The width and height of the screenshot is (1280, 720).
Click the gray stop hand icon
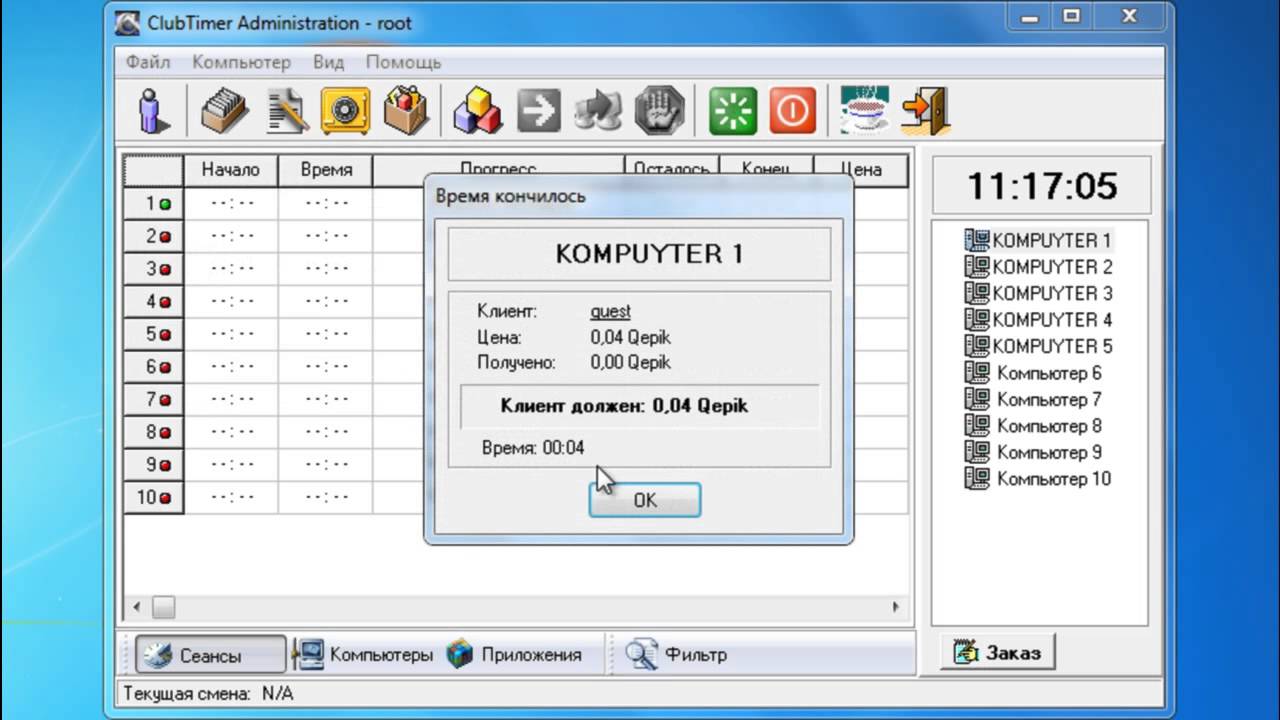coord(659,110)
